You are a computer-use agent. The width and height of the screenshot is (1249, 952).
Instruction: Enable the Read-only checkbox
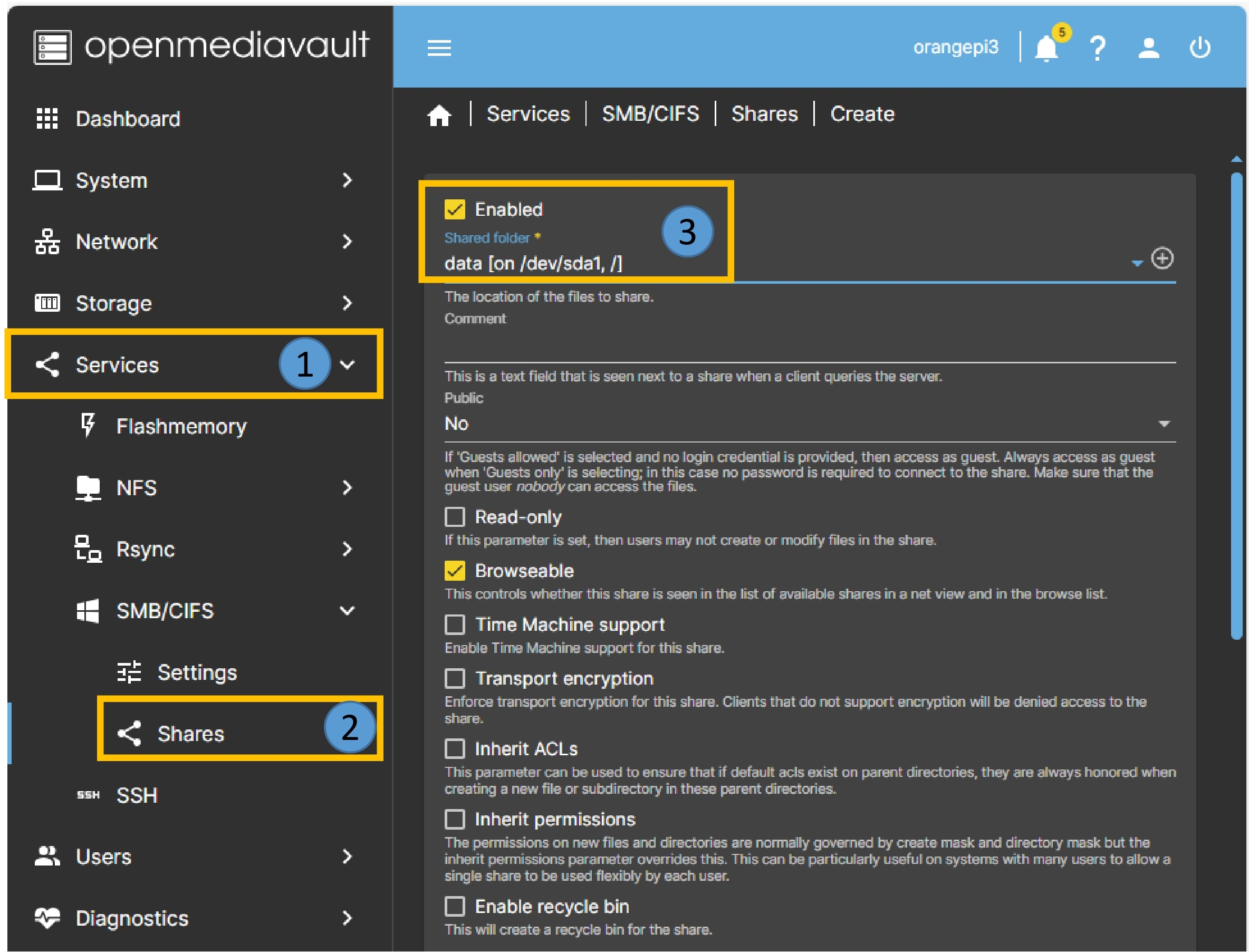coord(455,517)
